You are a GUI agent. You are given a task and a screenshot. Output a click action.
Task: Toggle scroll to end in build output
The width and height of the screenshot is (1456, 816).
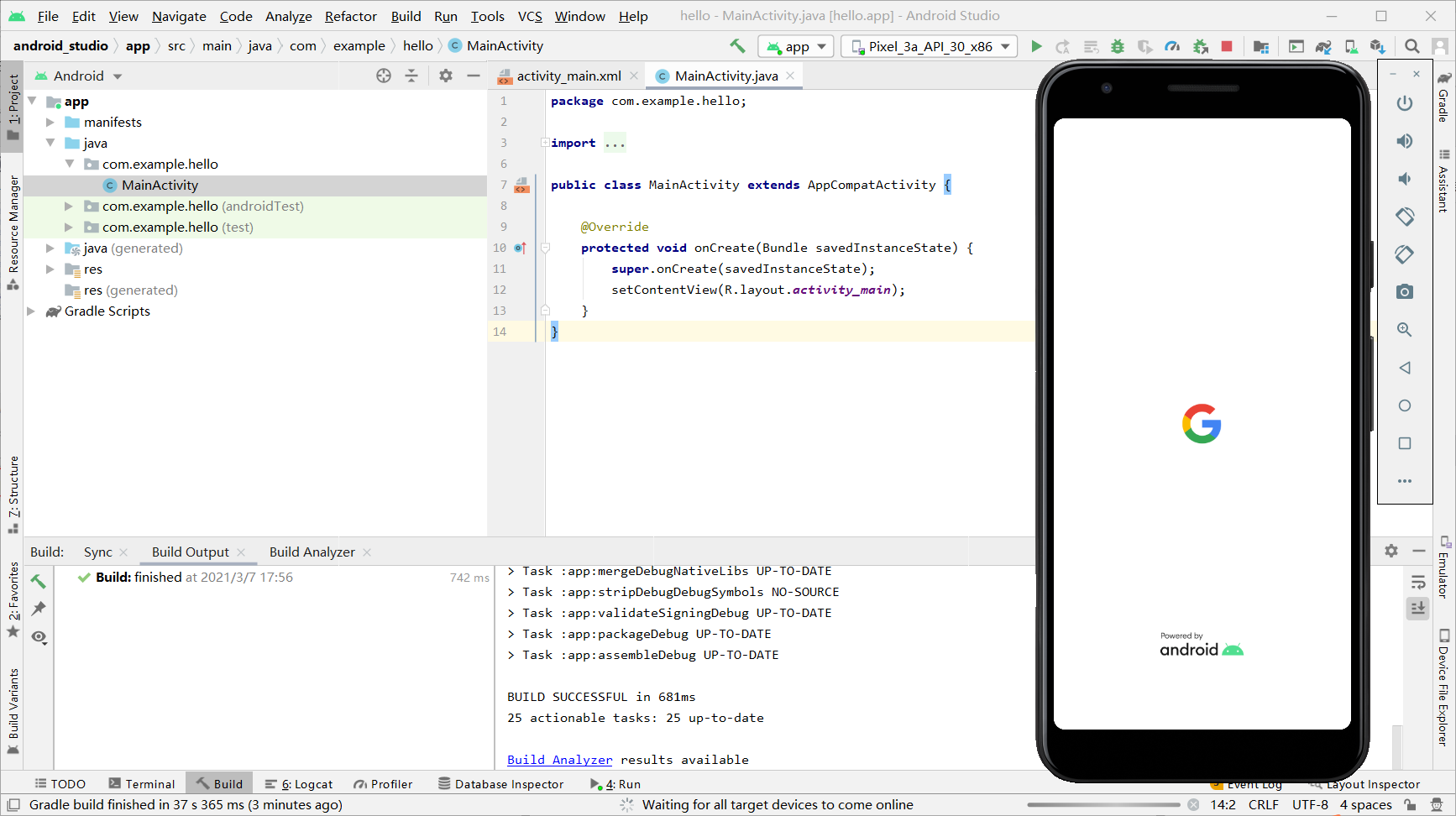tap(1418, 608)
